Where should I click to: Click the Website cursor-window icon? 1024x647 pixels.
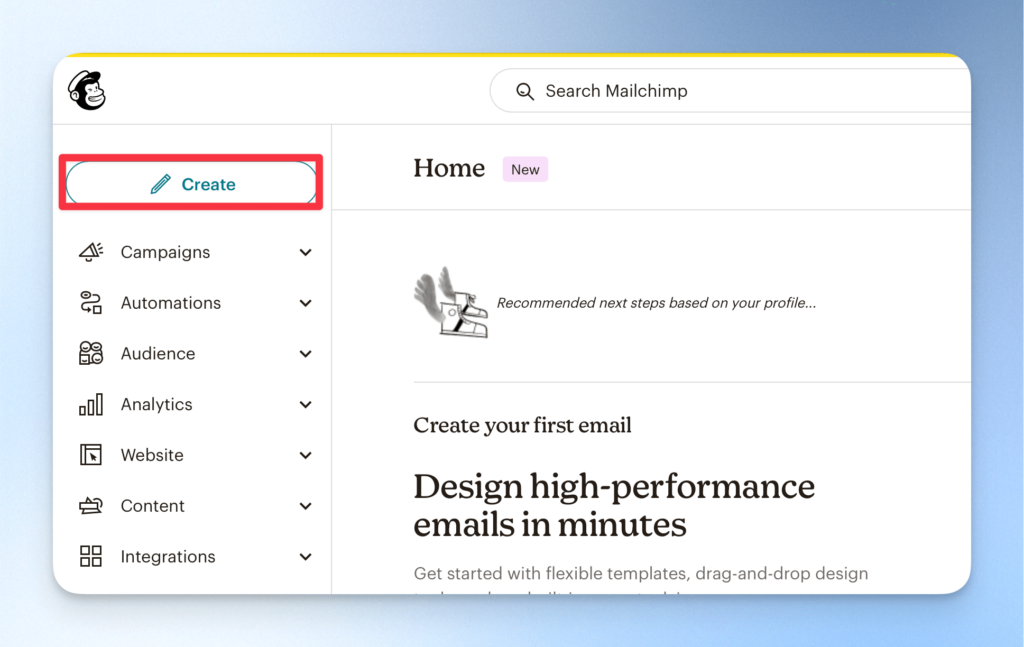(91, 454)
